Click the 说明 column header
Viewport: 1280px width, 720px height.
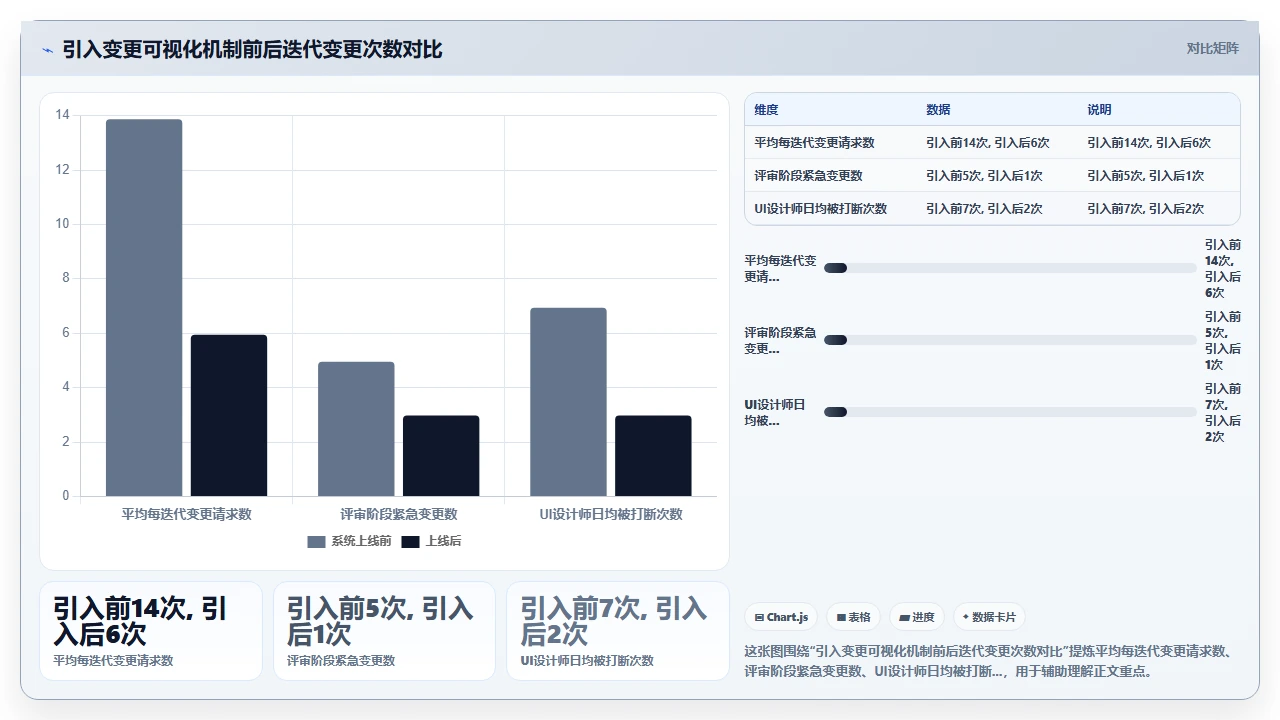click(x=1099, y=110)
